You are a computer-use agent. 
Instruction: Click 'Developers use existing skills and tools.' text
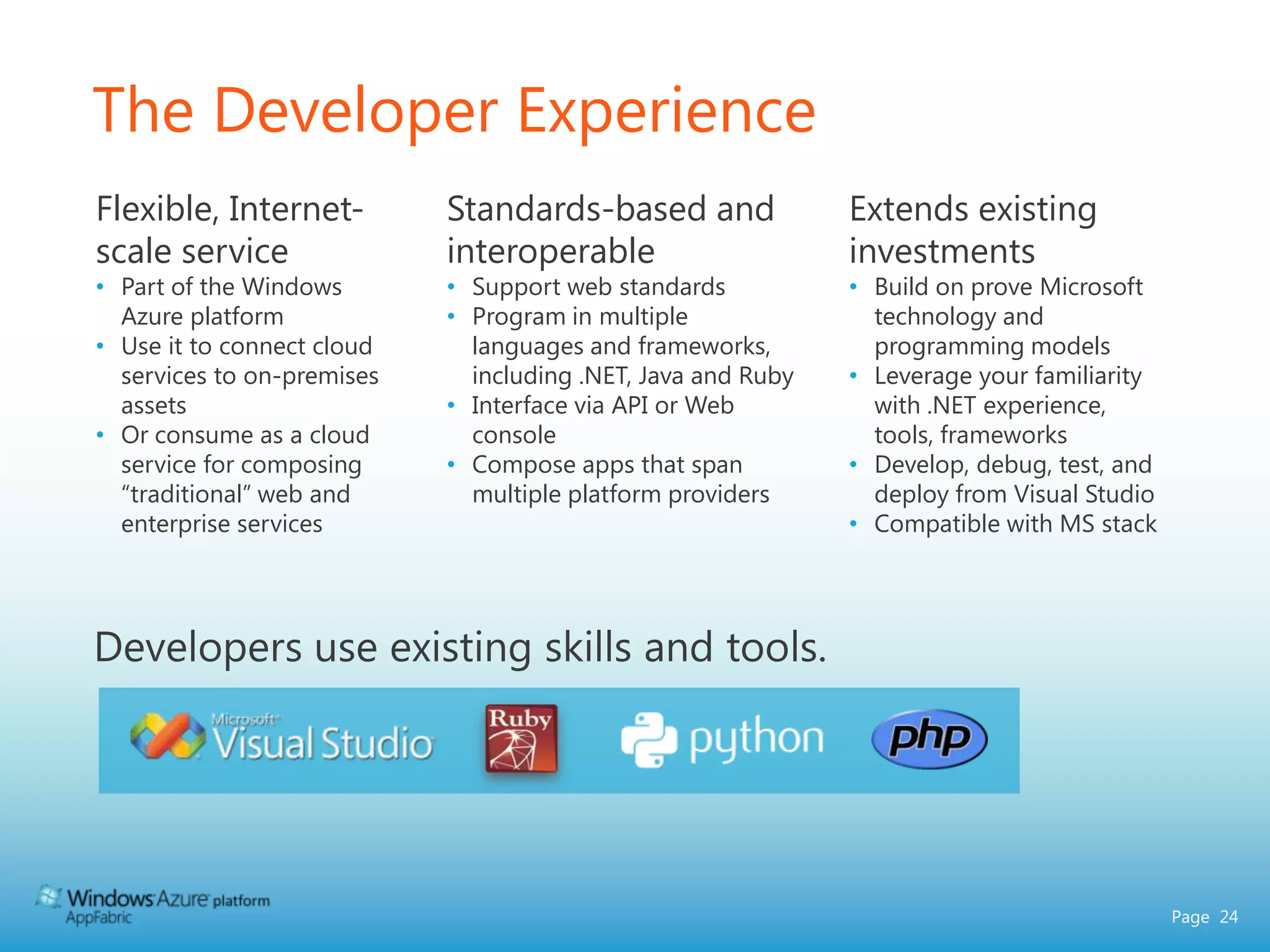pos(460,648)
